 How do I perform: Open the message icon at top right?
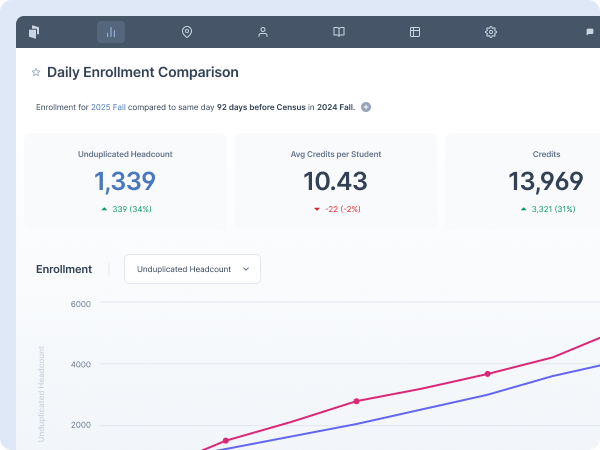(589, 32)
